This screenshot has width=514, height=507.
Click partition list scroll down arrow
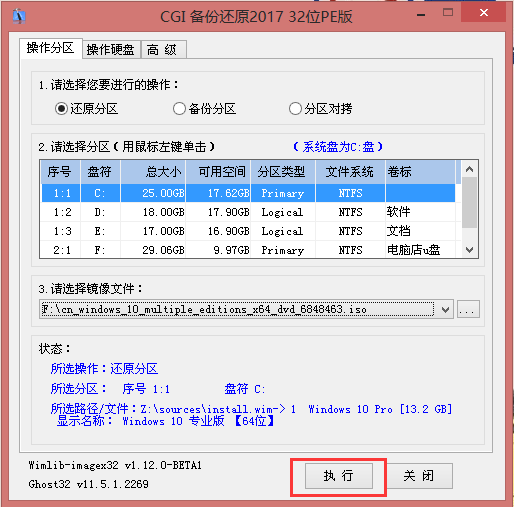click(x=470, y=249)
